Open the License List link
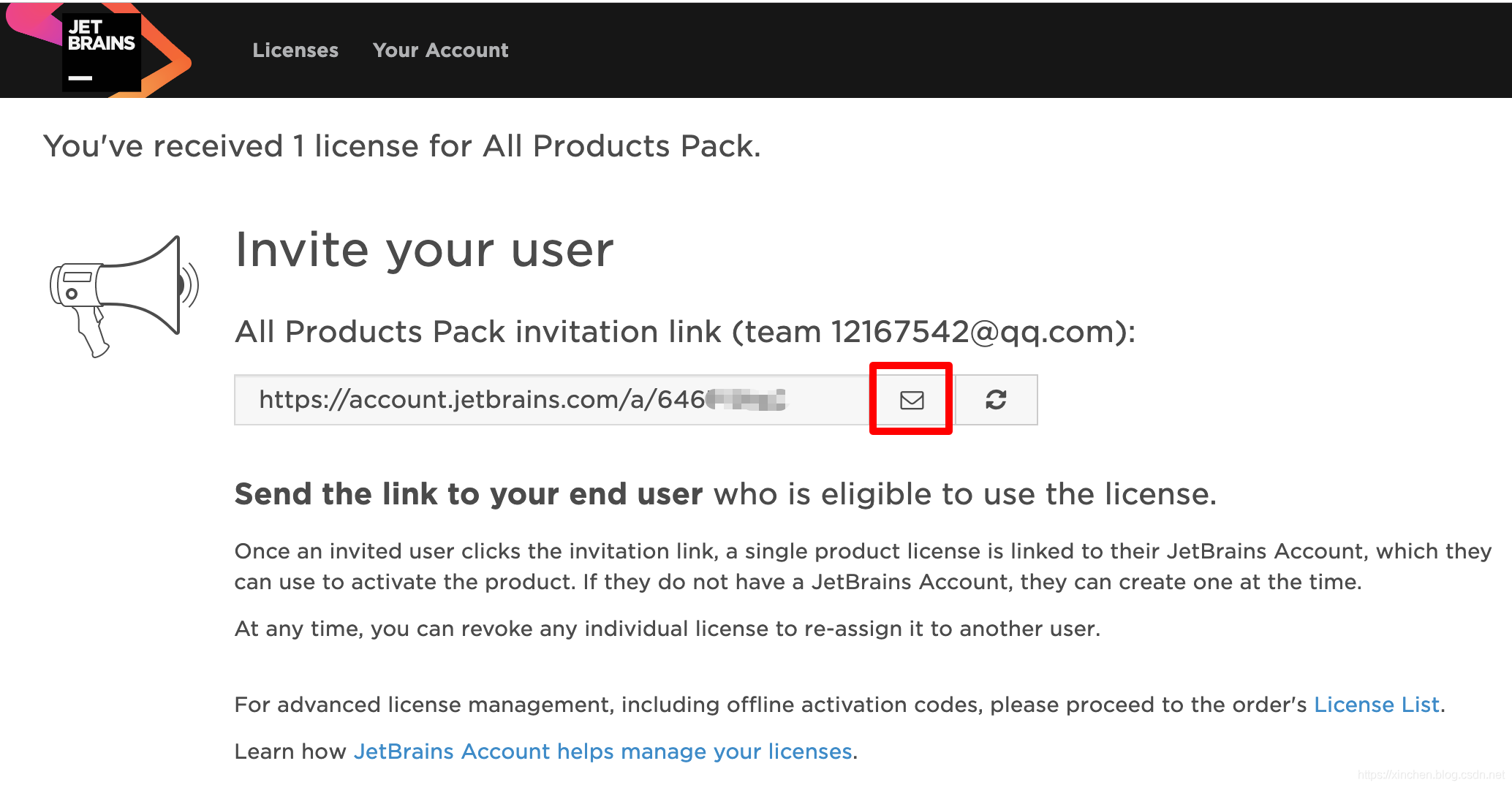 (1376, 705)
